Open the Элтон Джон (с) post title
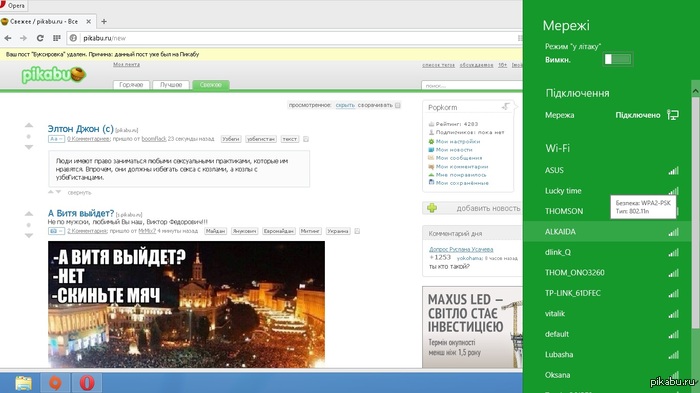Screen dimensions: 700x393 tap(80, 129)
